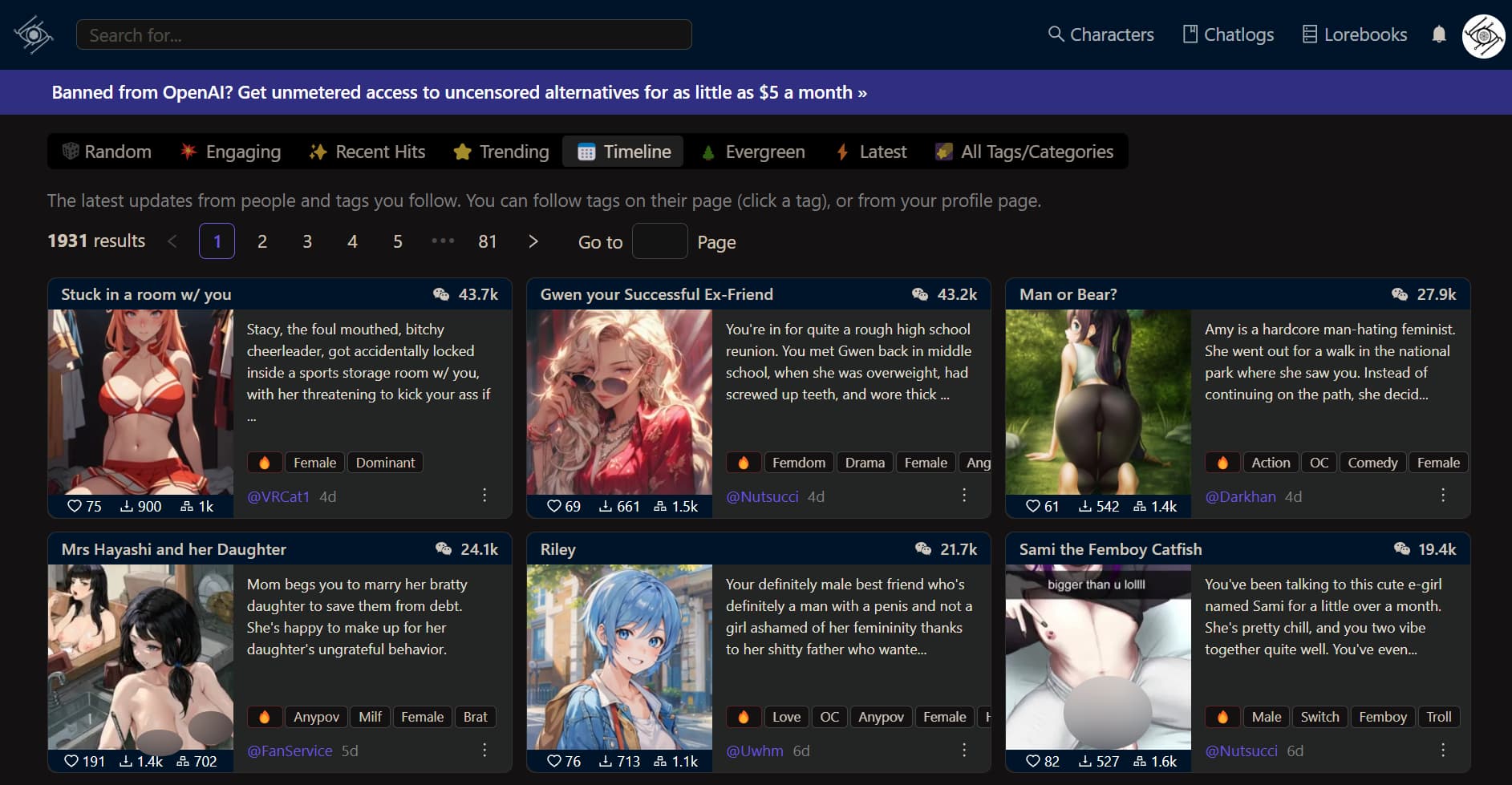Image resolution: width=1512 pixels, height=785 pixels.
Task: Go to Chatlogs
Action: [x=1228, y=34]
